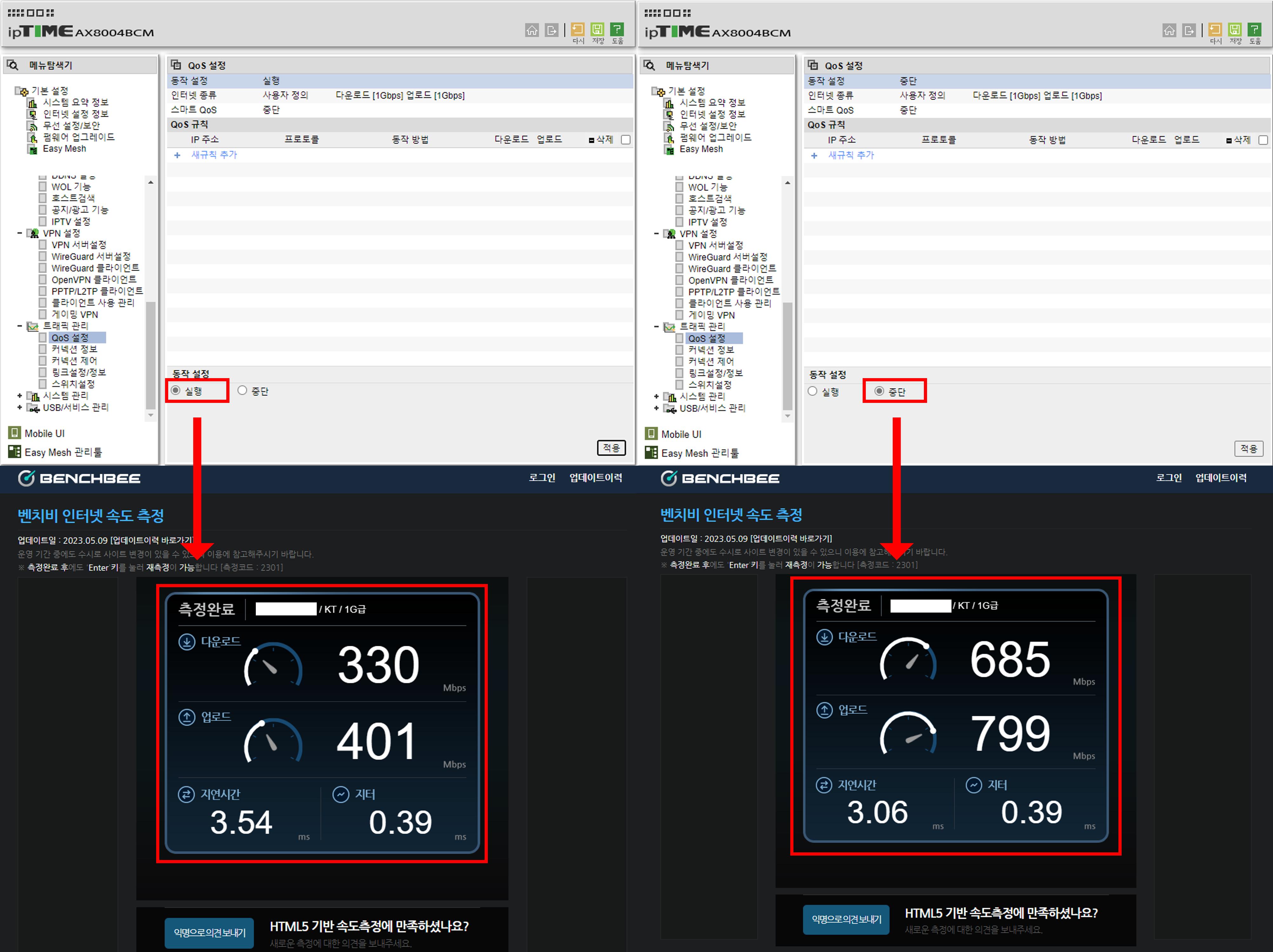Viewport: 1273px width, 952px height.
Task: Click Mobile UI icon in left window
Action: pos(14,433)
